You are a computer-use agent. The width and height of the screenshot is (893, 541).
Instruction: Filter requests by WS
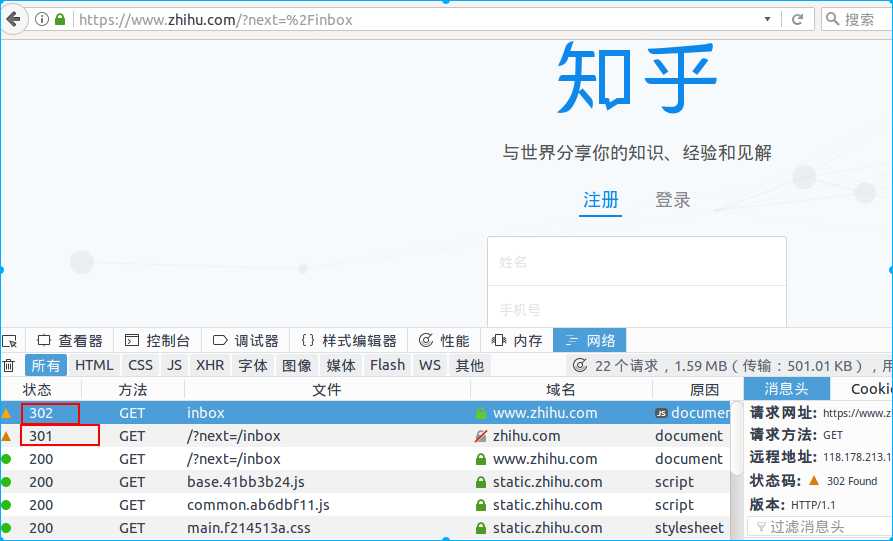[430, 366]
